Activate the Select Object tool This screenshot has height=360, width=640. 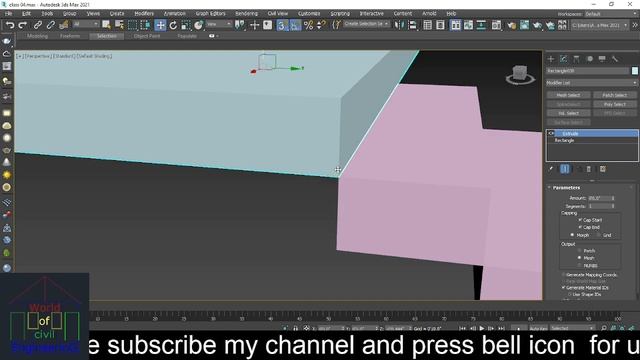pyautogui.click(x=107, y=25)
